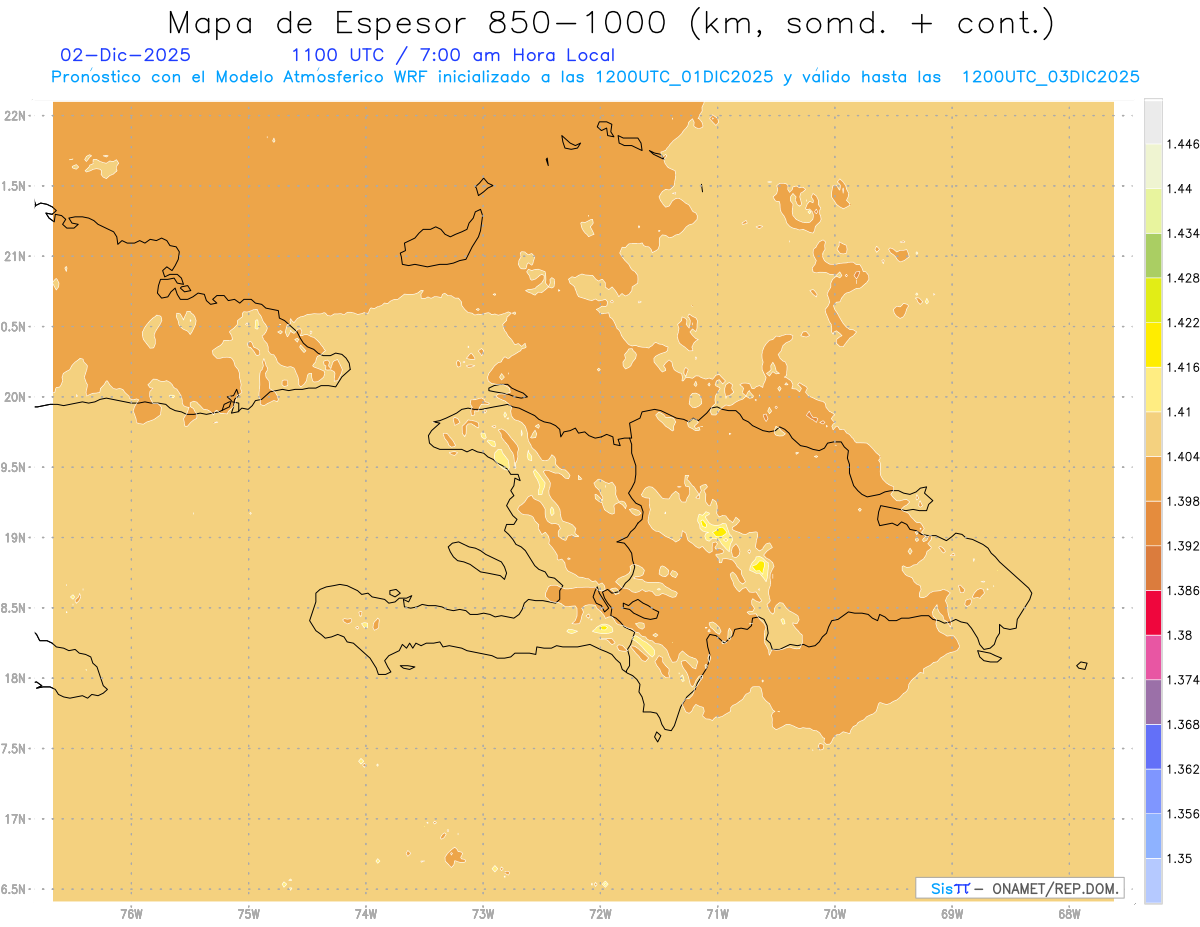This screenshot has width=1200, height=927.
Task: Click the '76W' longitude label
Action: [131, 914]
